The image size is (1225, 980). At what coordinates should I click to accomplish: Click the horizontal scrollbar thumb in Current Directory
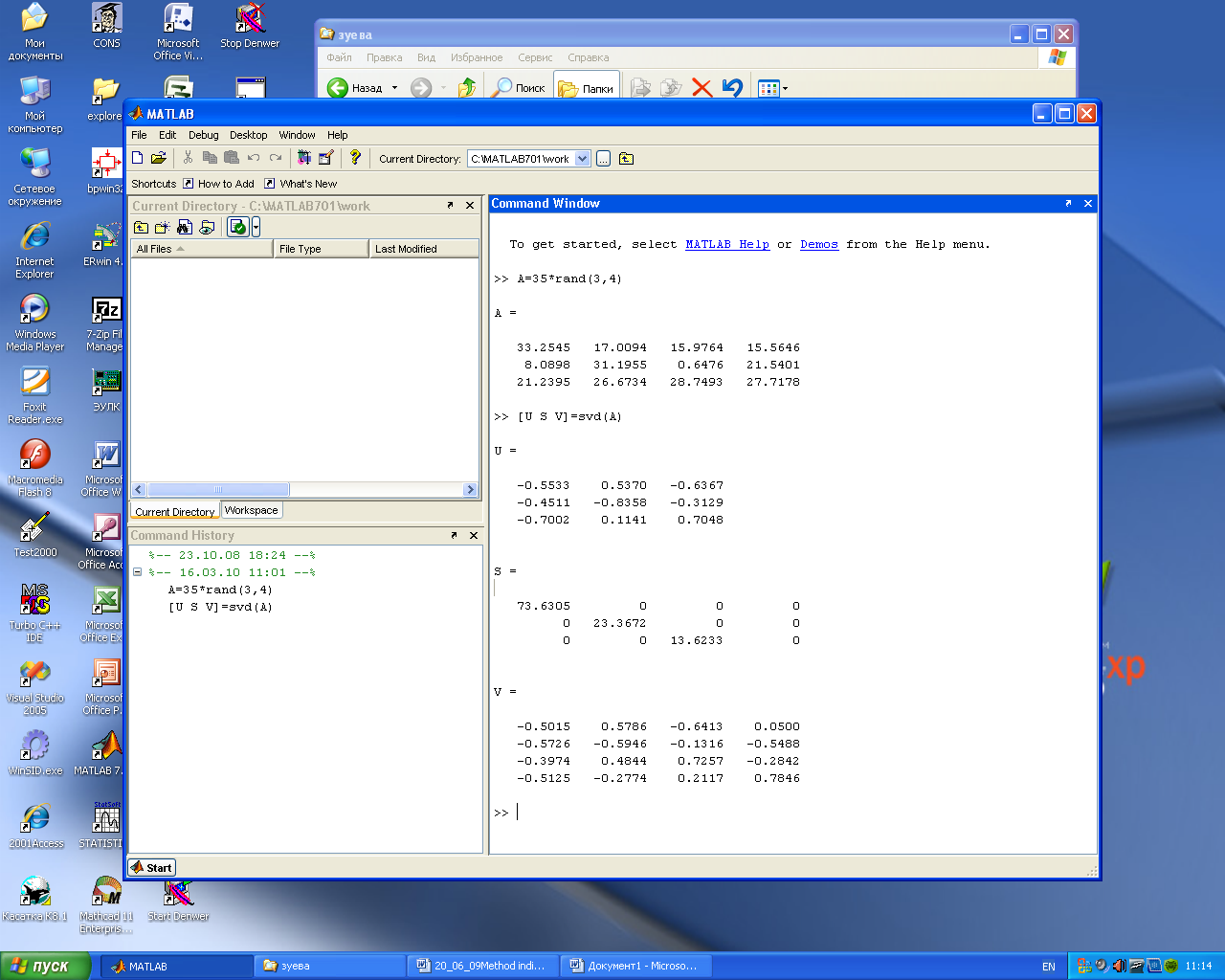click(218, 489)
